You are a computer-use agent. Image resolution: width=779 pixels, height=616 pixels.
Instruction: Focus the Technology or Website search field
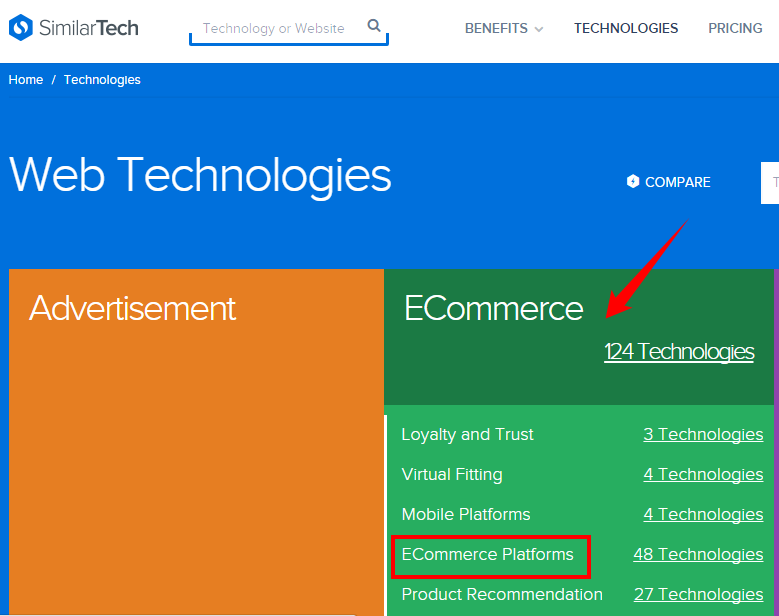pos(289,29)
